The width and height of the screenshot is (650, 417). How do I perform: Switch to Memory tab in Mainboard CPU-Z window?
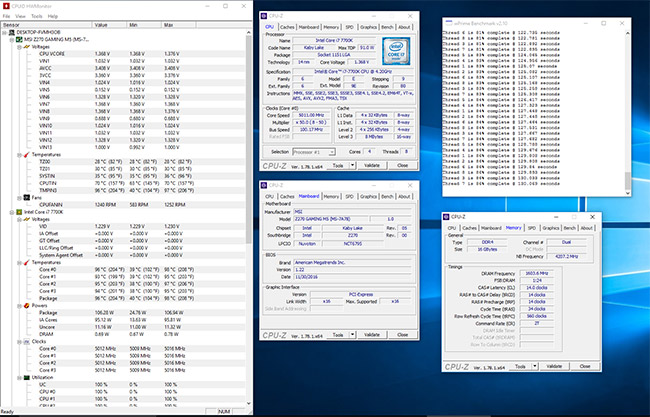(x=331, y=196)
